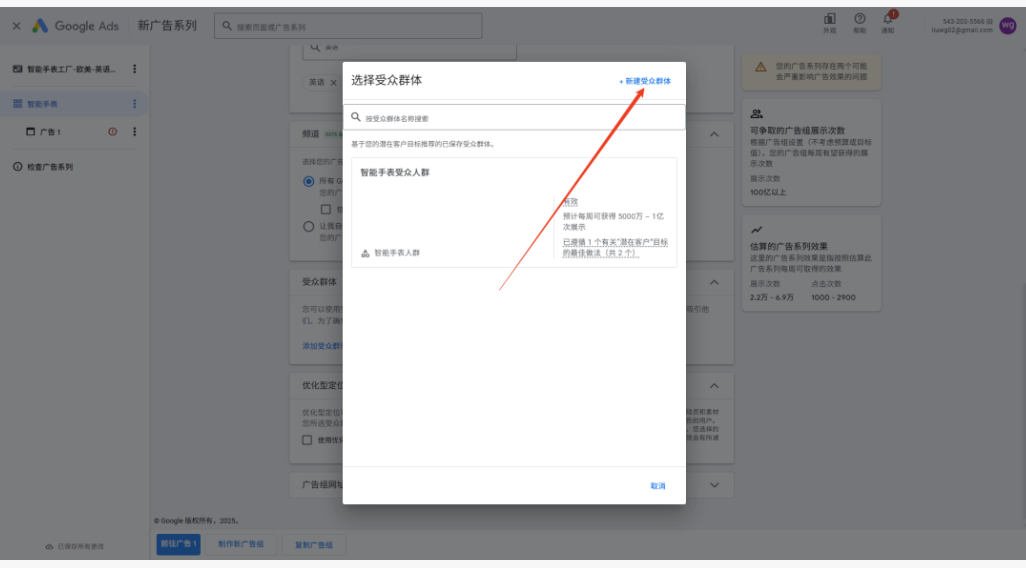Open the help question mark icon

point(860,19)
